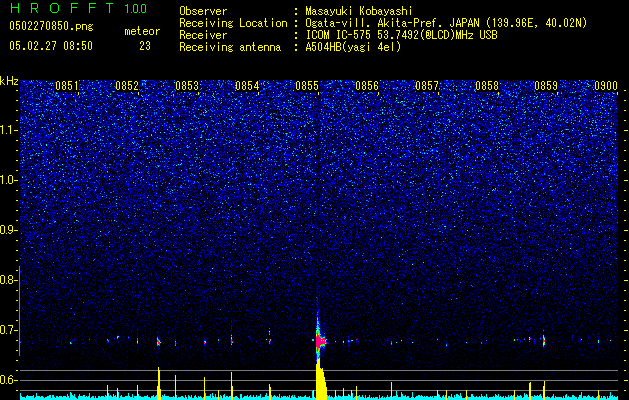629x400 pixels.
Task: Select the Ogata-vill. Akita-Pref. JAPAN location text
Action: pos(446,23)
